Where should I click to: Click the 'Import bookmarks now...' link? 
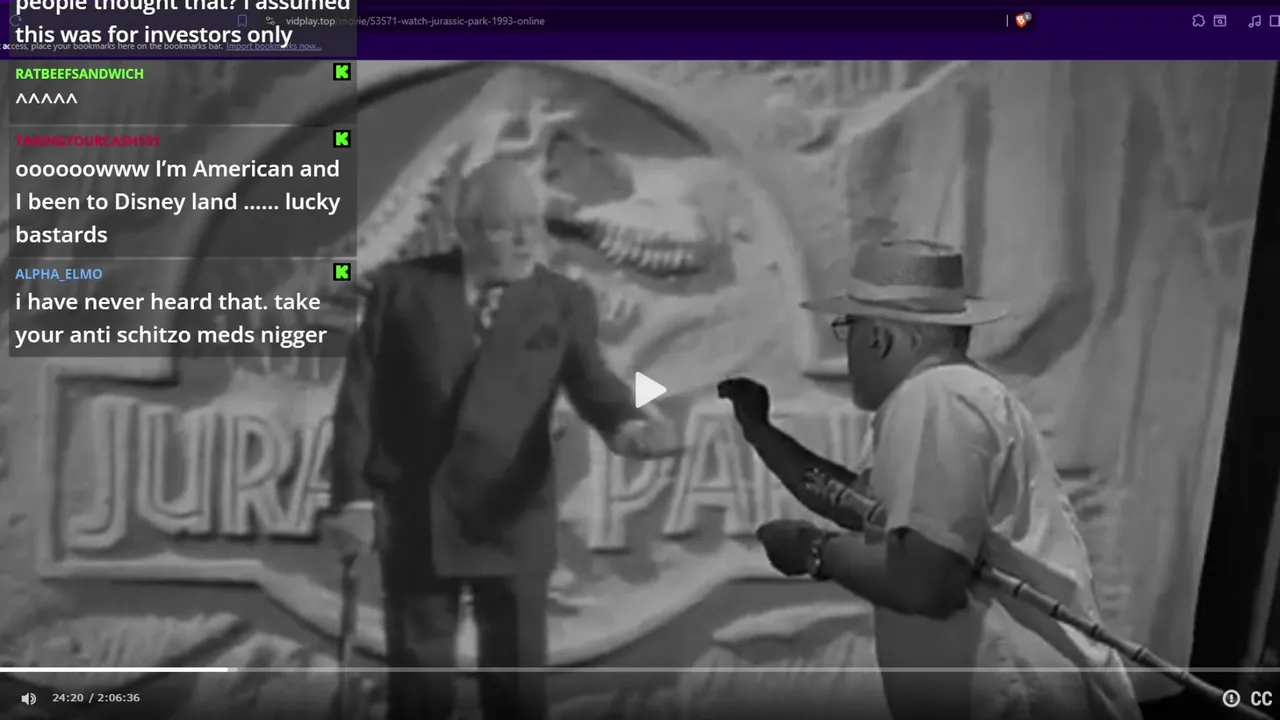coord(273,46)
